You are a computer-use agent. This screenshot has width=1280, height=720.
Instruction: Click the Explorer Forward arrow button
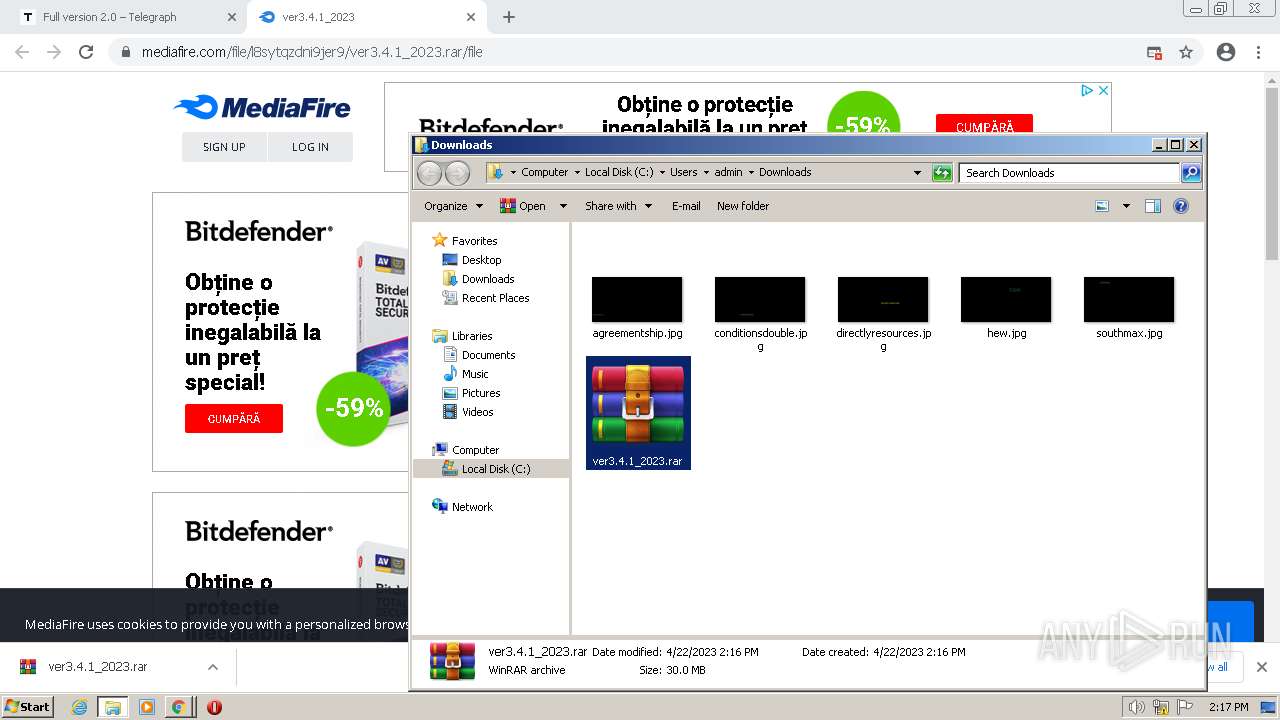pyautogui.click(x=457, y=173)
